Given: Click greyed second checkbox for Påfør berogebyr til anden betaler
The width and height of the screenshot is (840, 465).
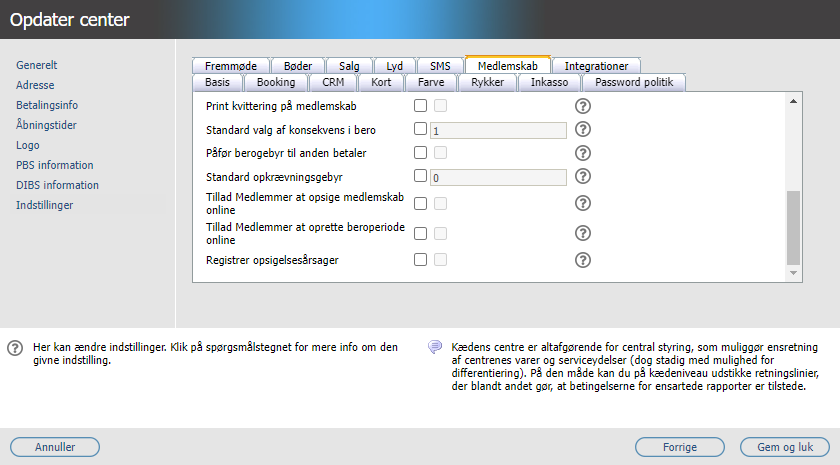Looking at the screenshot, I should (440, 153).
